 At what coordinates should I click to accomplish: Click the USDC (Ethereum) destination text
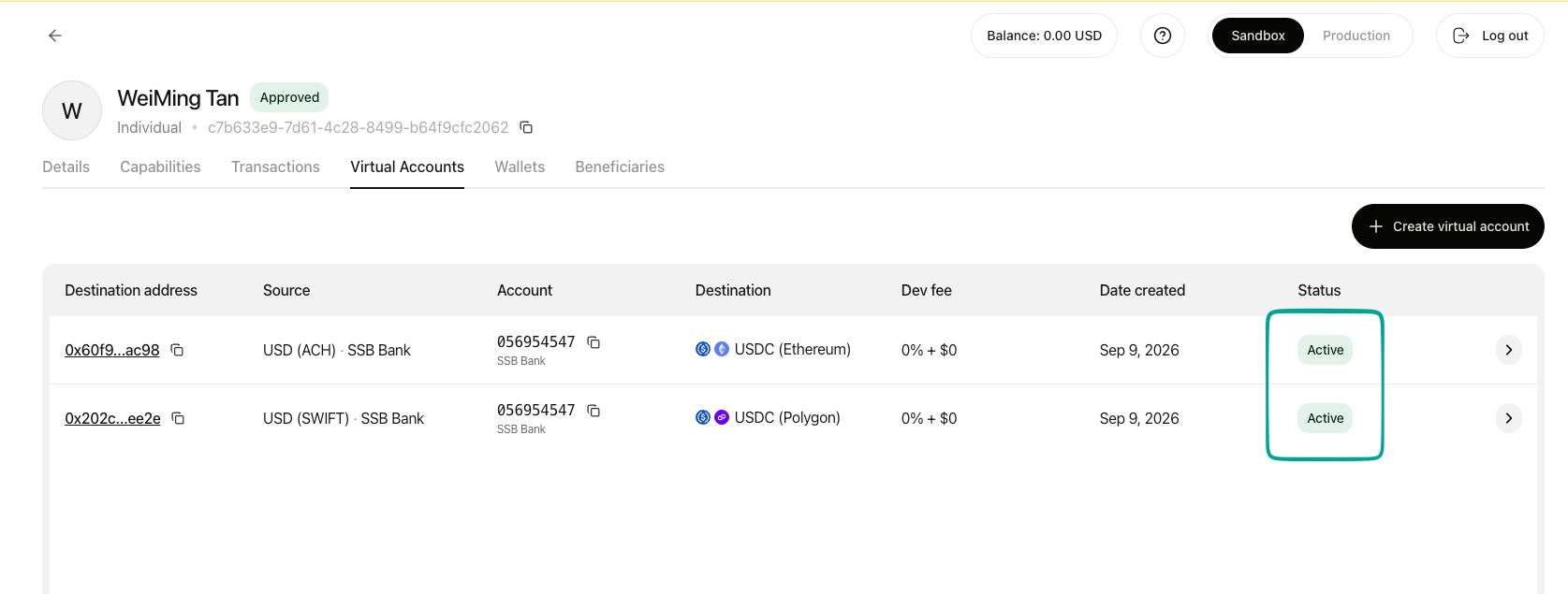[x=792, y=349]
